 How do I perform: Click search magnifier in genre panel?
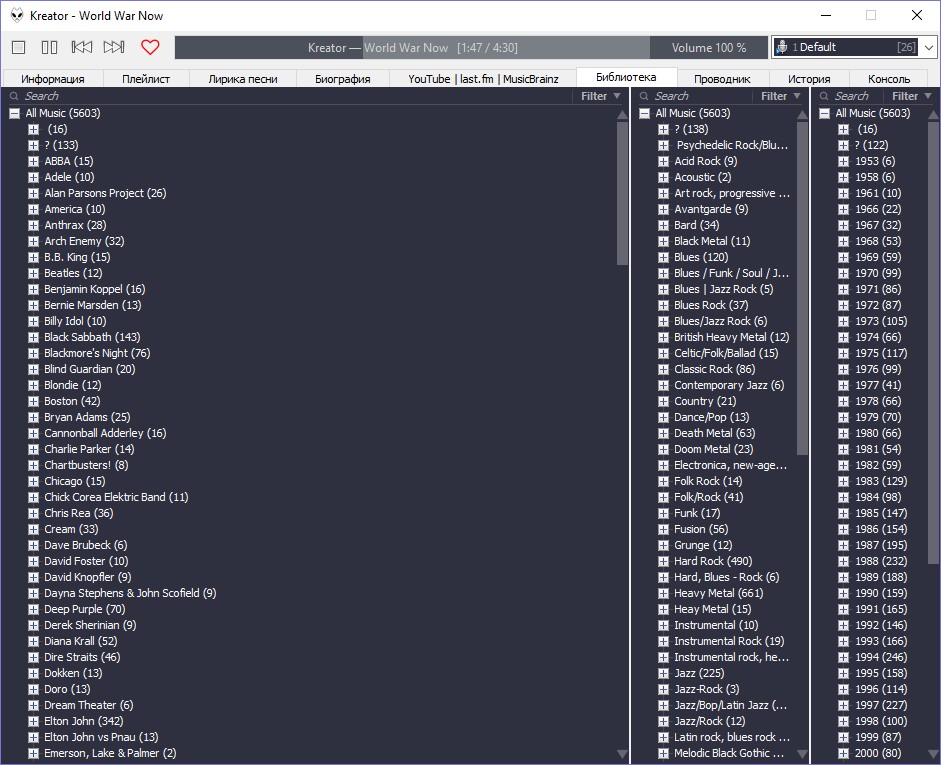pos(644,96)
